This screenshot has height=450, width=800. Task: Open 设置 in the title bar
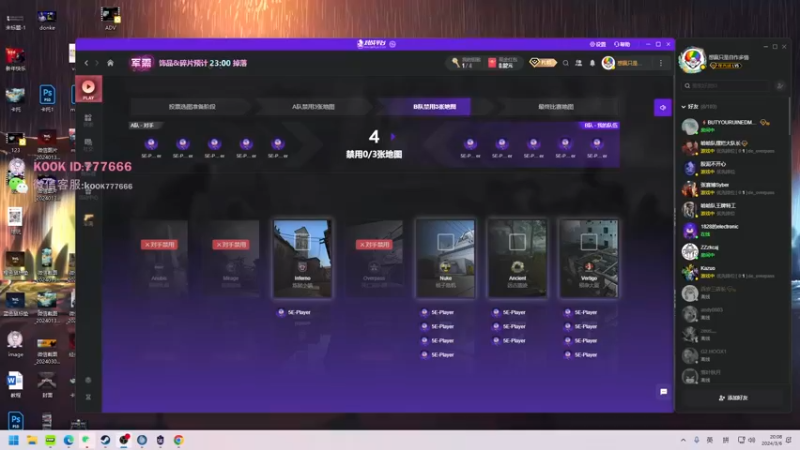tap(597, 44)
